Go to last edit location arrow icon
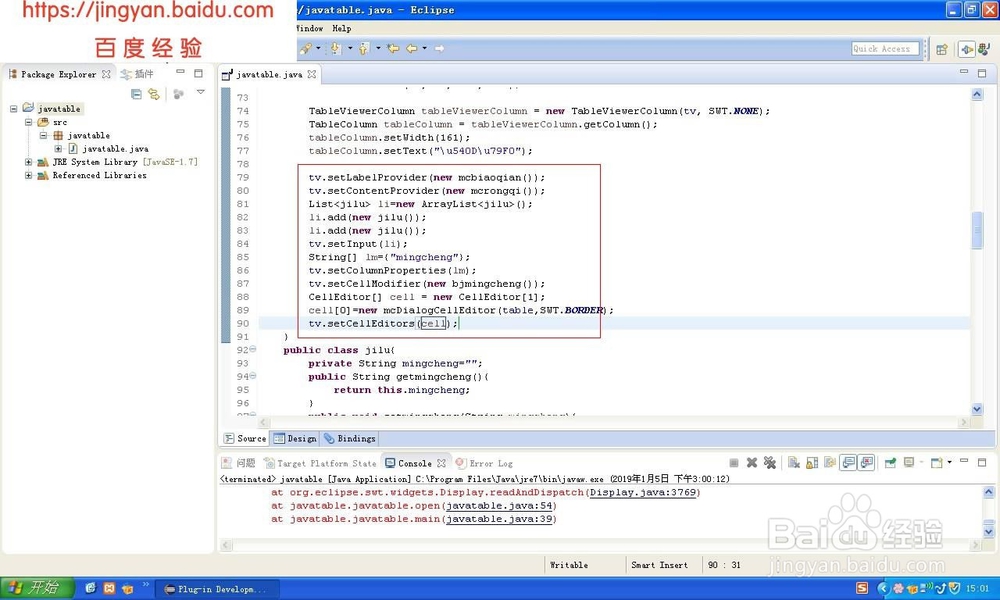Screen dimensions: 1000x600 393,48
